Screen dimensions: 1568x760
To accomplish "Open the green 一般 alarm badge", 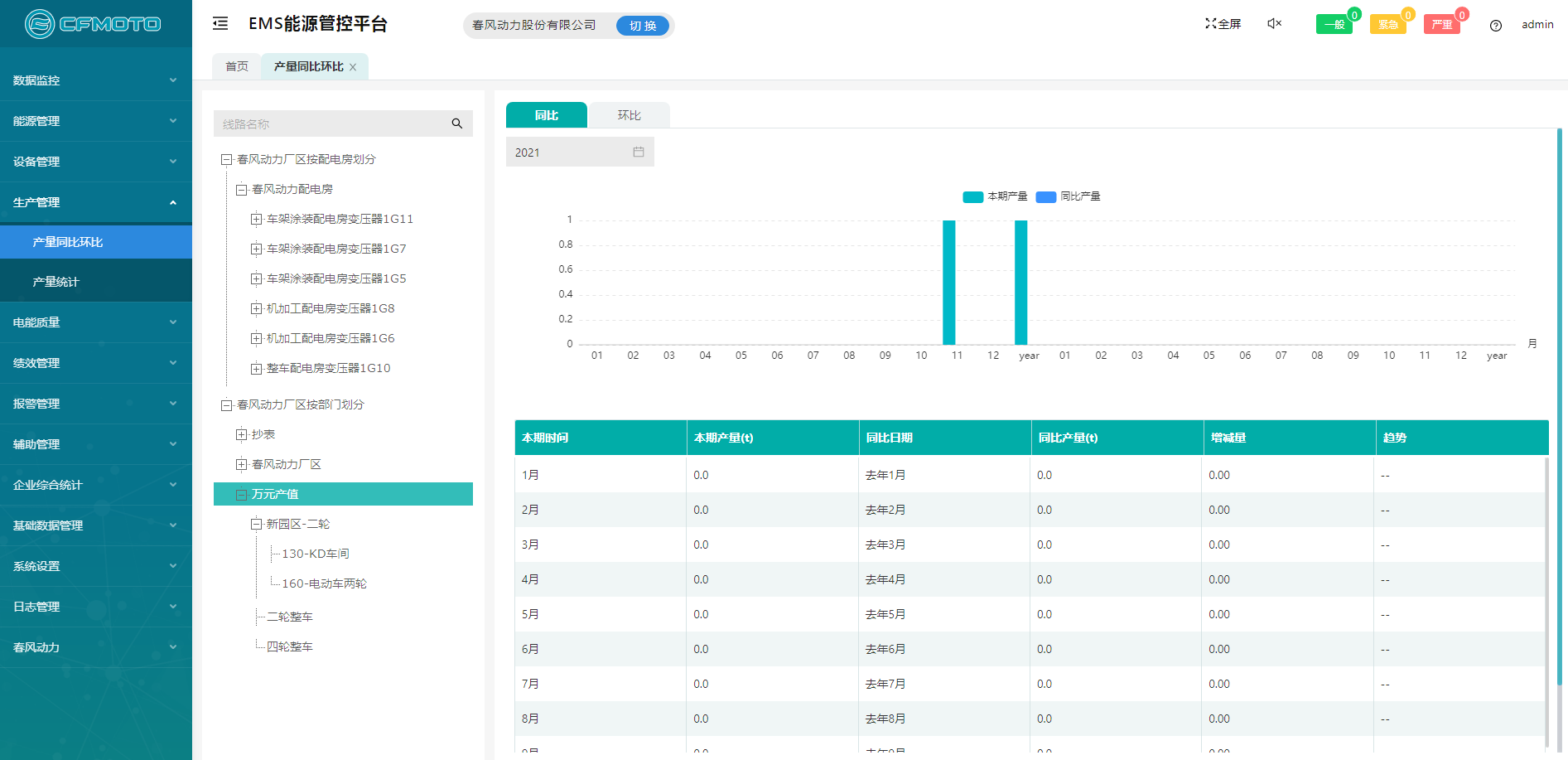I will 1334,25.
